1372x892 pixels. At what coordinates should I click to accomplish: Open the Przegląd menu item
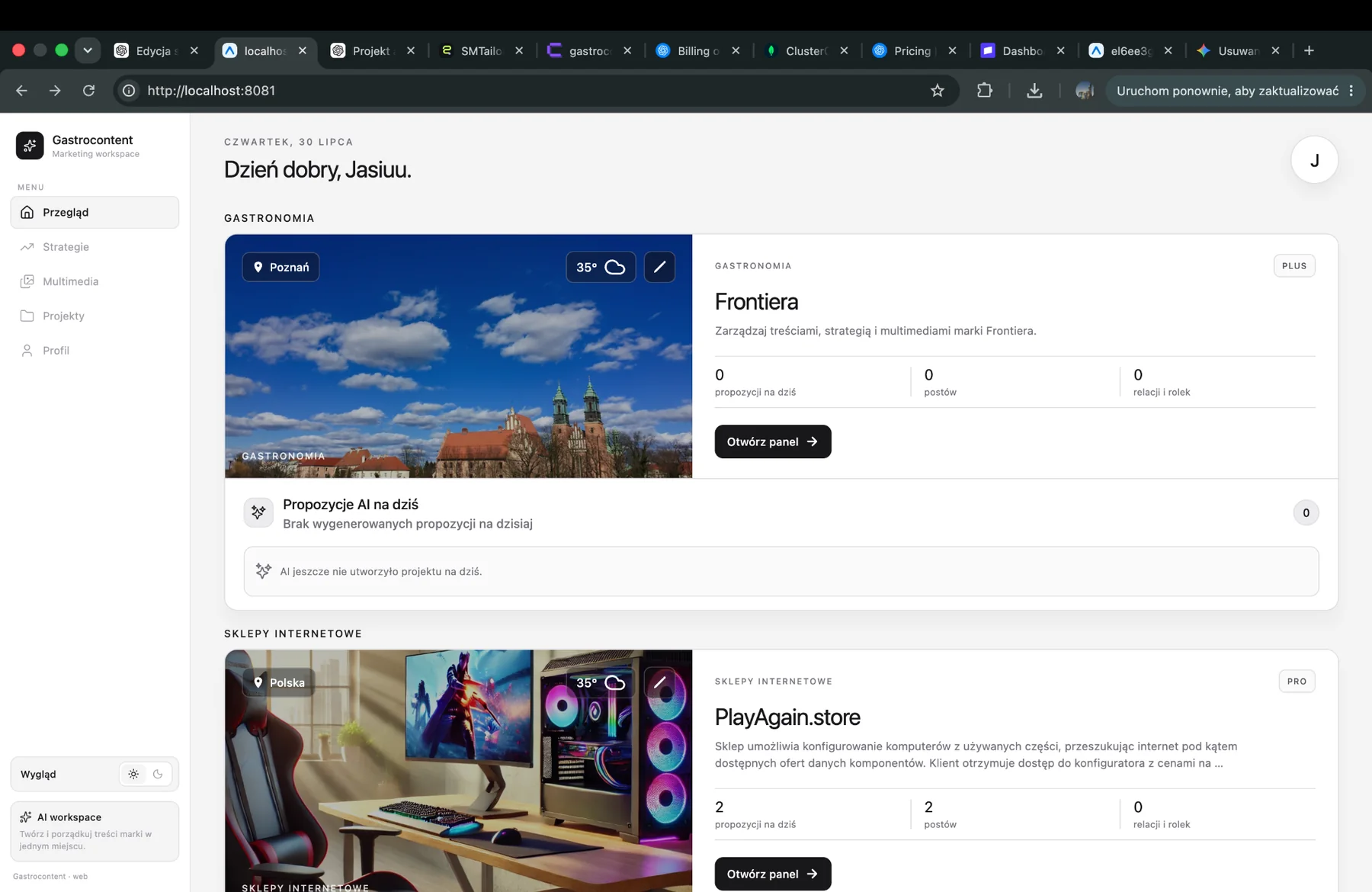pyautogui.click(x=95, y=212)
